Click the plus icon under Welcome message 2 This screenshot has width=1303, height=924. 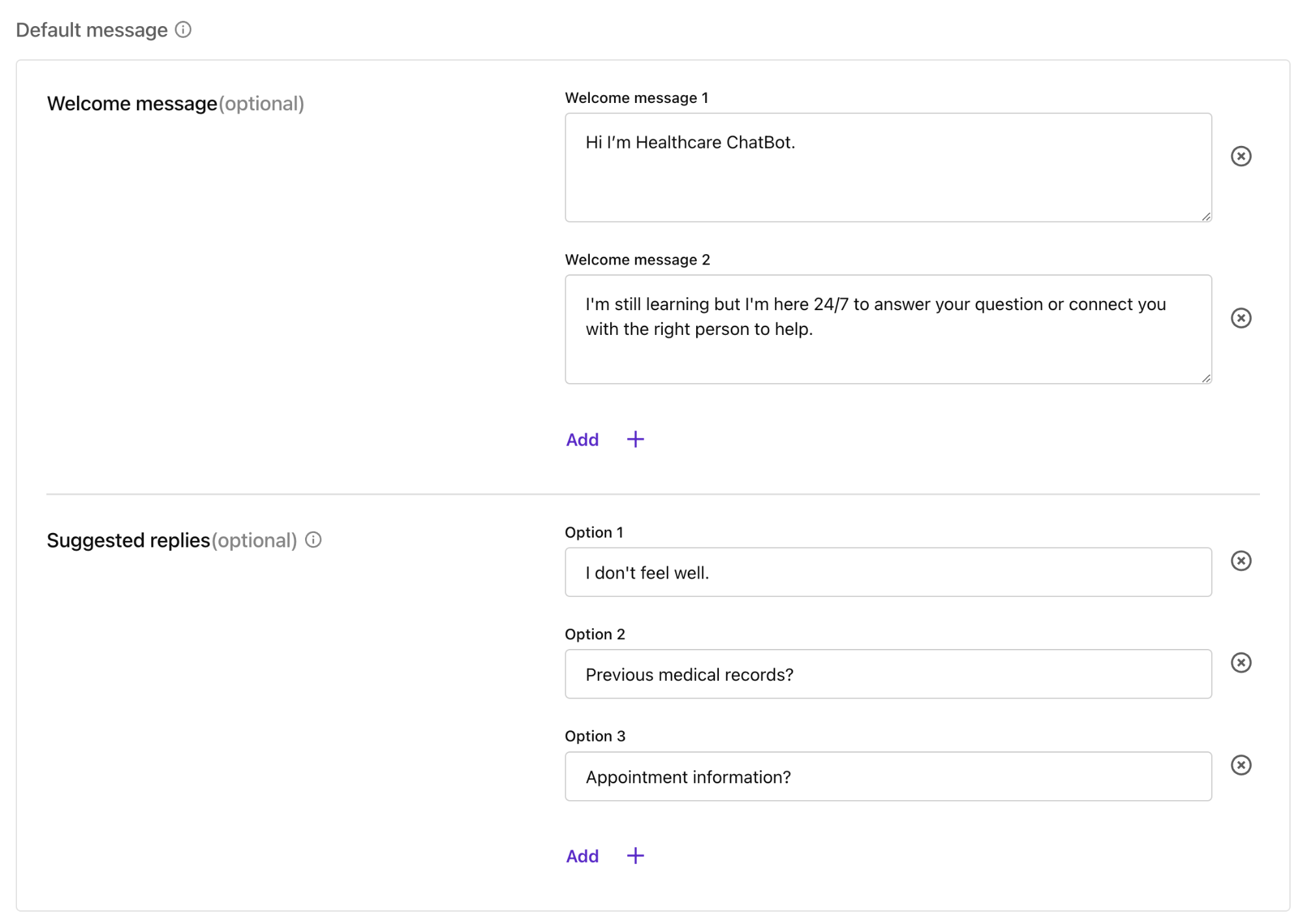pos(635,439)
